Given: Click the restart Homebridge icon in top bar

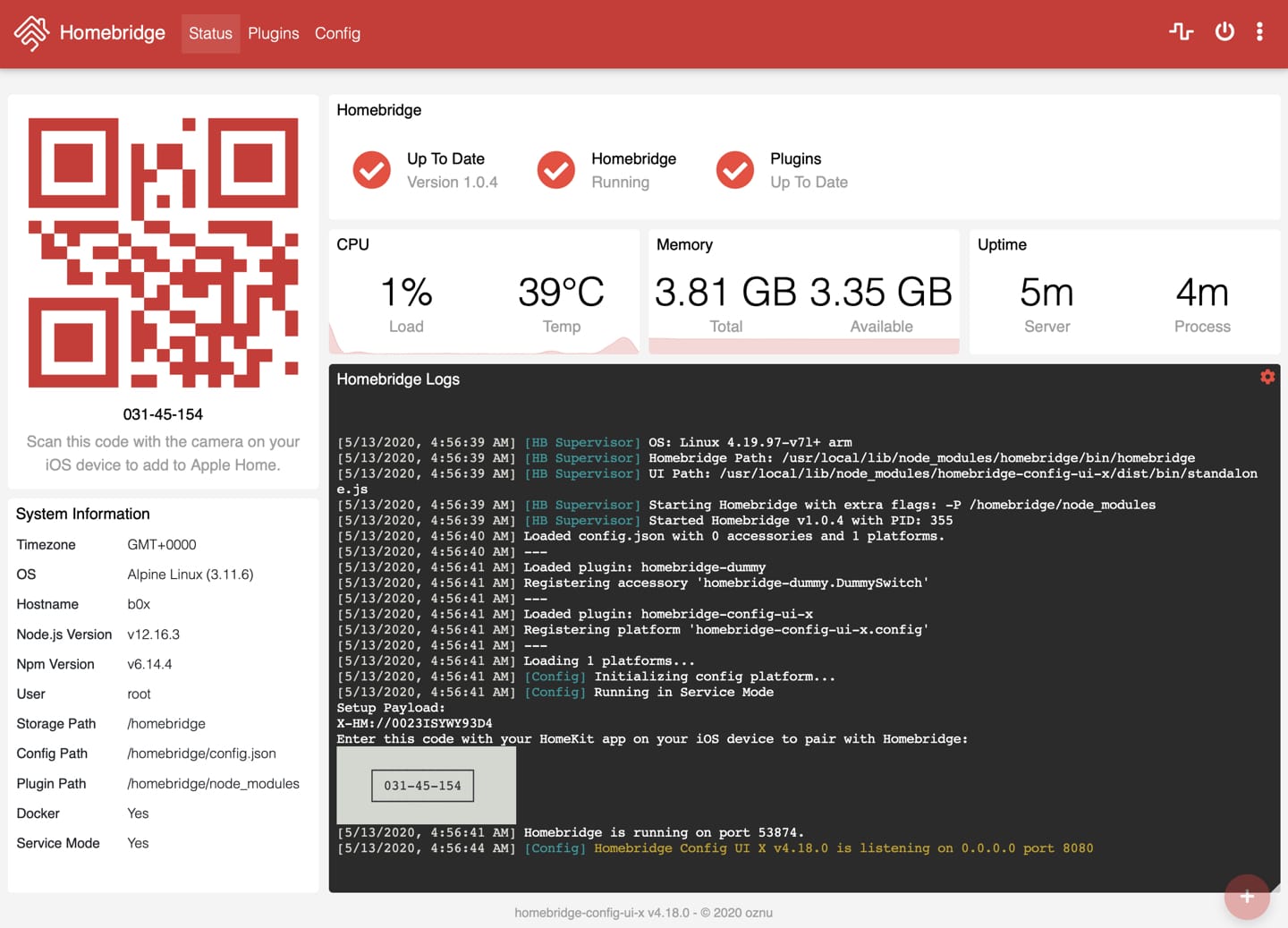Looking at the screenshot, I should click(x=1181, y=31).
